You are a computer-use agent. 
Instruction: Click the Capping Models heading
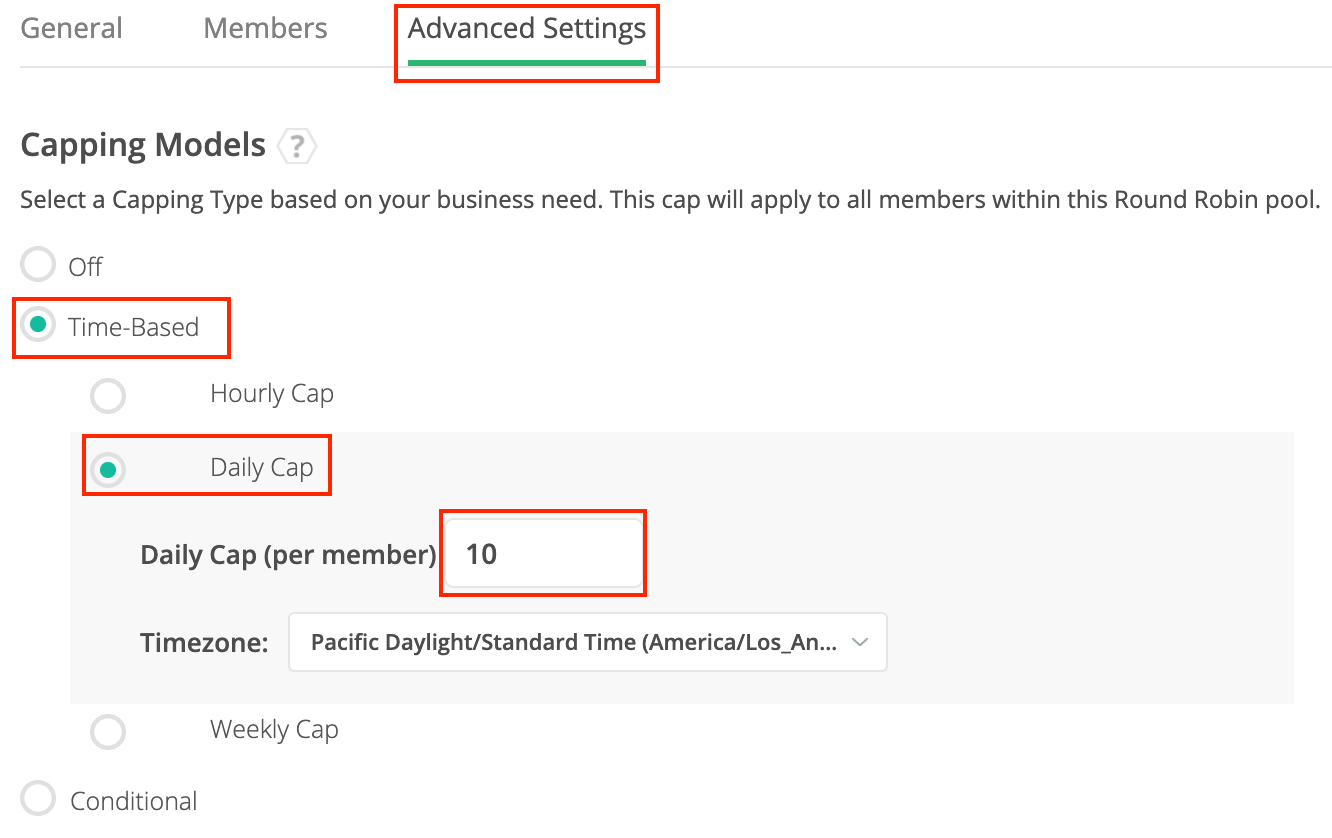(143, 146)
